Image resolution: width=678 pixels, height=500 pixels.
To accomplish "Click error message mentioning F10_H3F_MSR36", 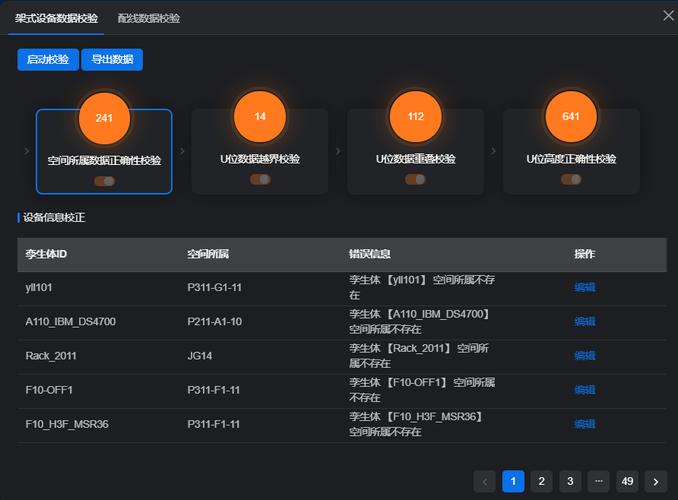I will pyautogui.click(x=416, y=424).
